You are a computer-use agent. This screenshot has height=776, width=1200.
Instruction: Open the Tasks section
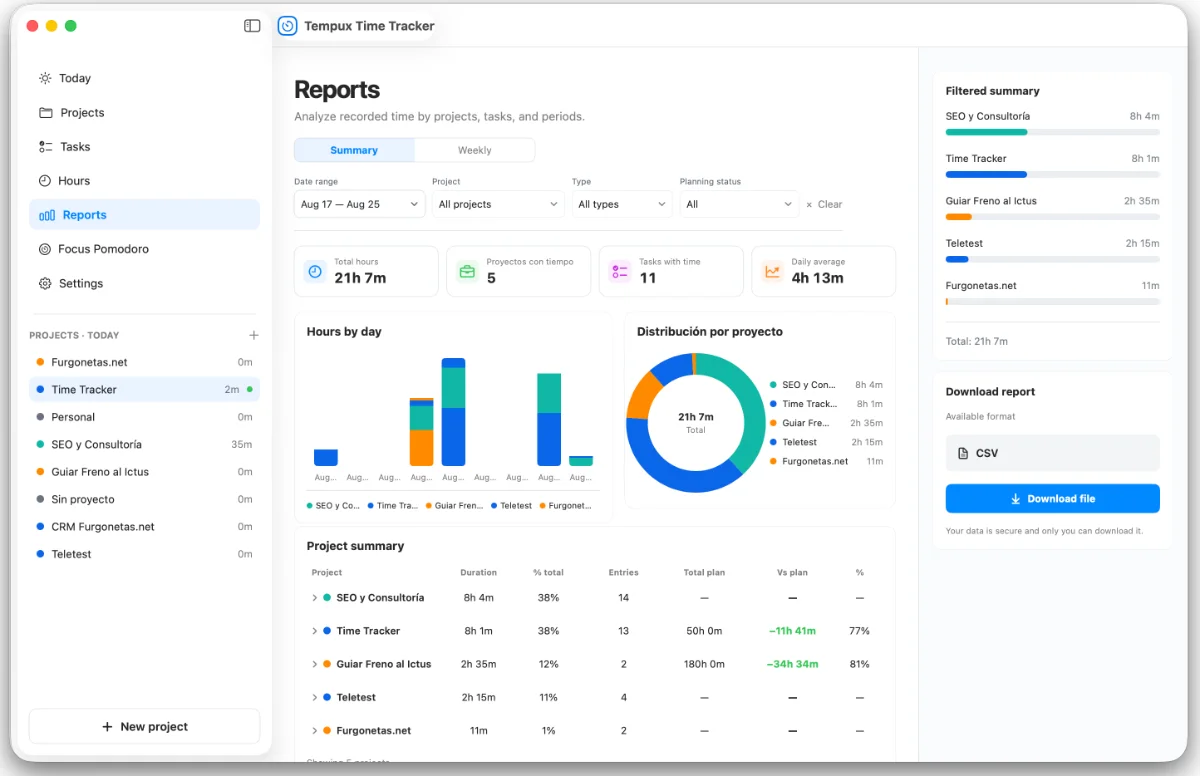[x=144, y=147]
